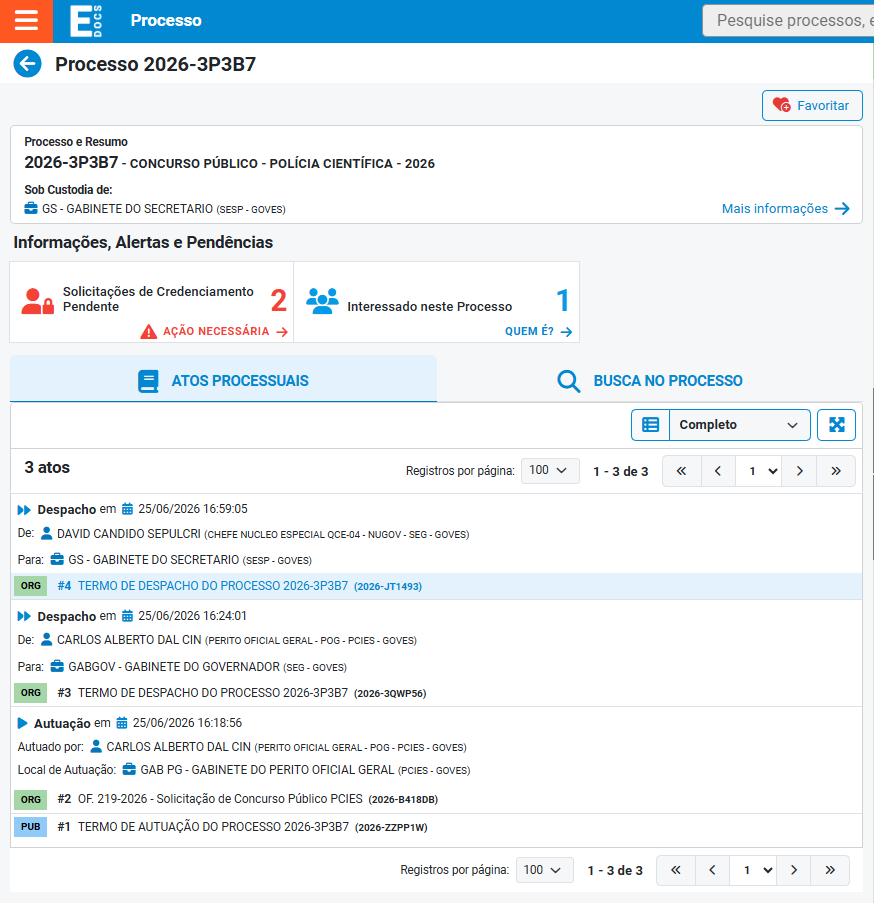Switch to Busca no Processo tab
Screen dimensions: 874x903
(x=649, y=380)
